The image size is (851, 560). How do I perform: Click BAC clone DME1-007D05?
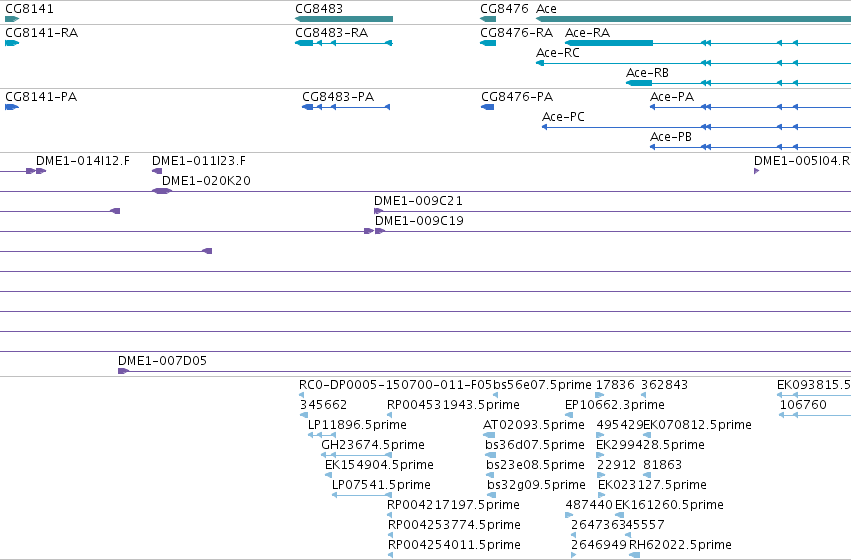tap(162, 361)
